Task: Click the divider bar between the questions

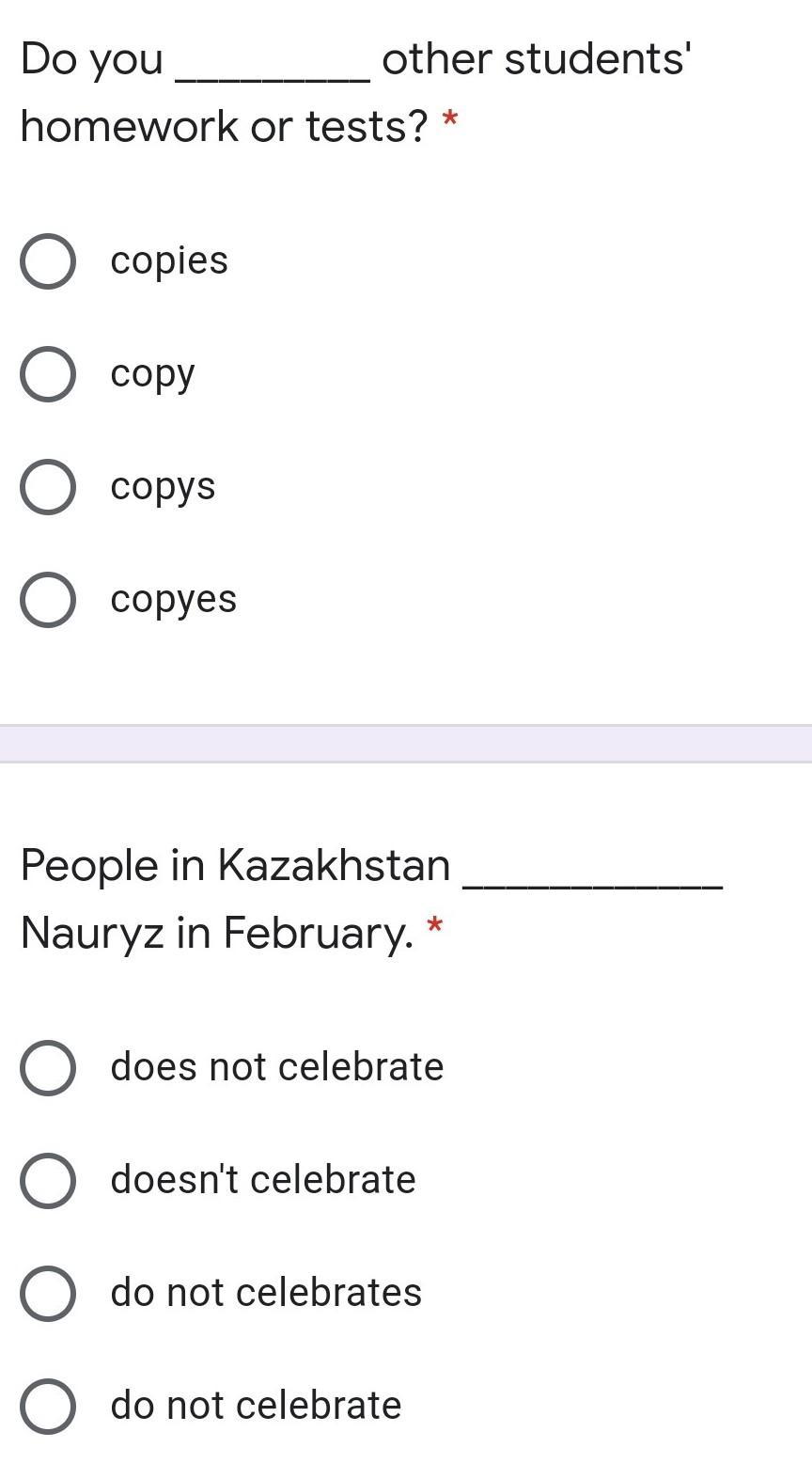Action: (406, 744)
